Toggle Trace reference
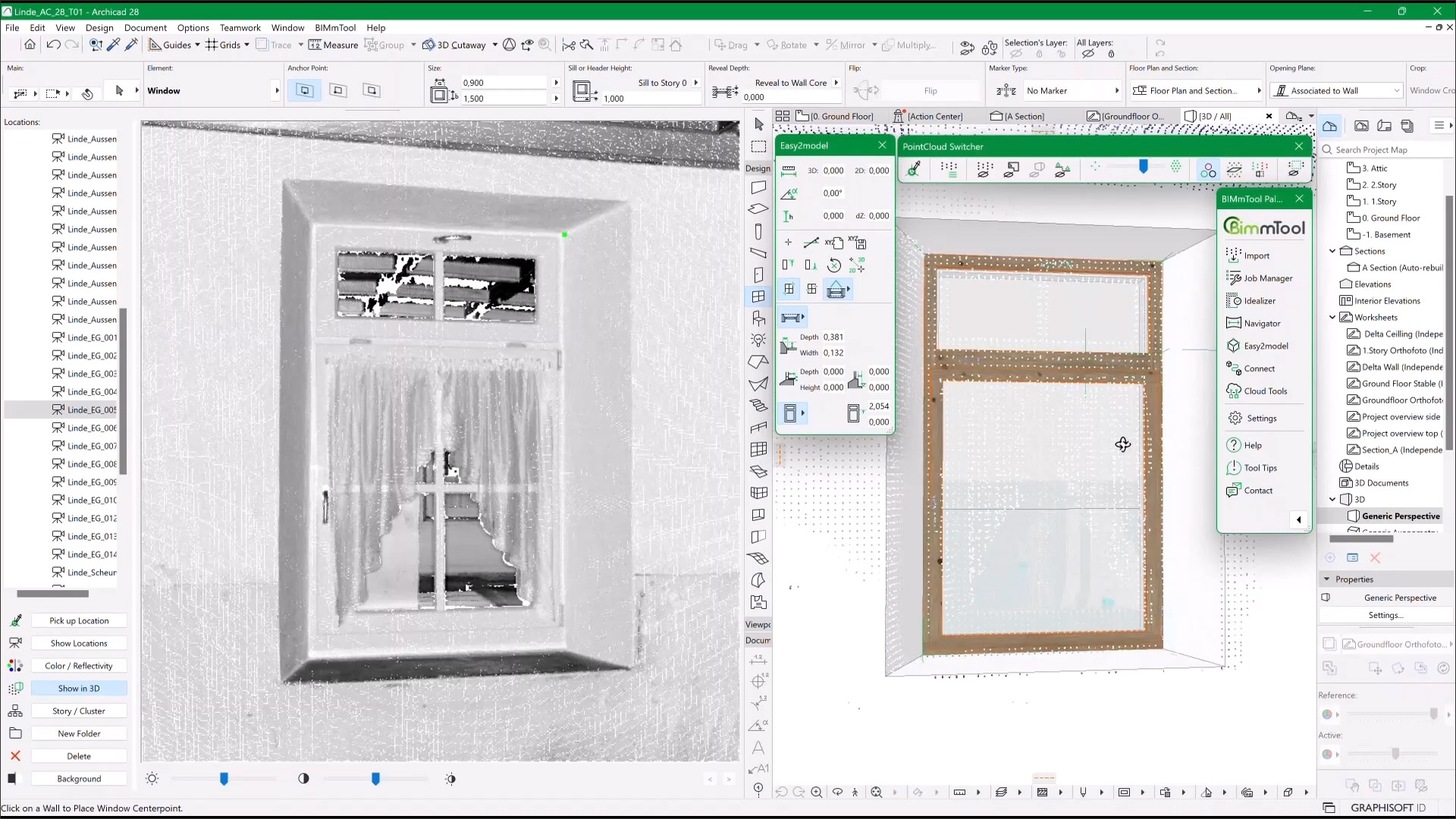The width and height of the screenshot is (1456, 819). (274, 45)
